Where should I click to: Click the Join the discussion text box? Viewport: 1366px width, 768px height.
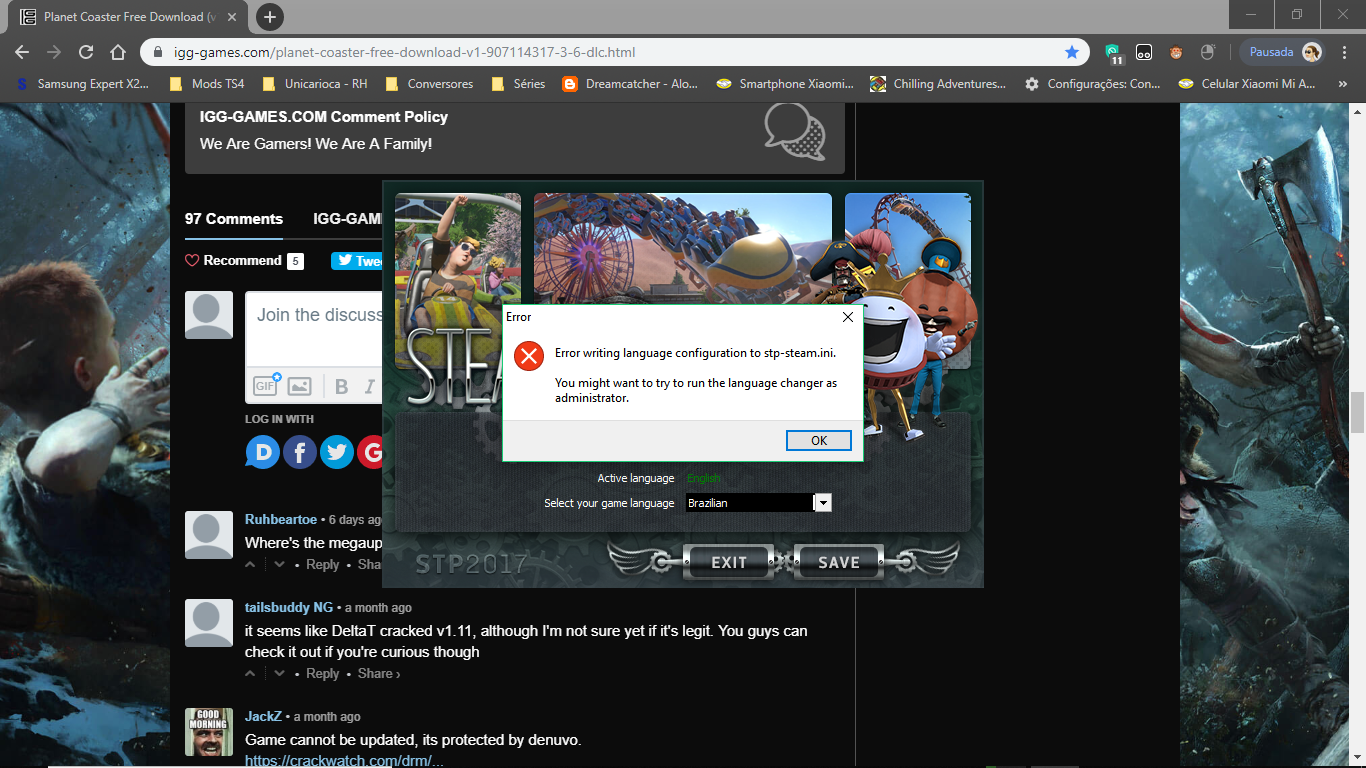point(316,328)
